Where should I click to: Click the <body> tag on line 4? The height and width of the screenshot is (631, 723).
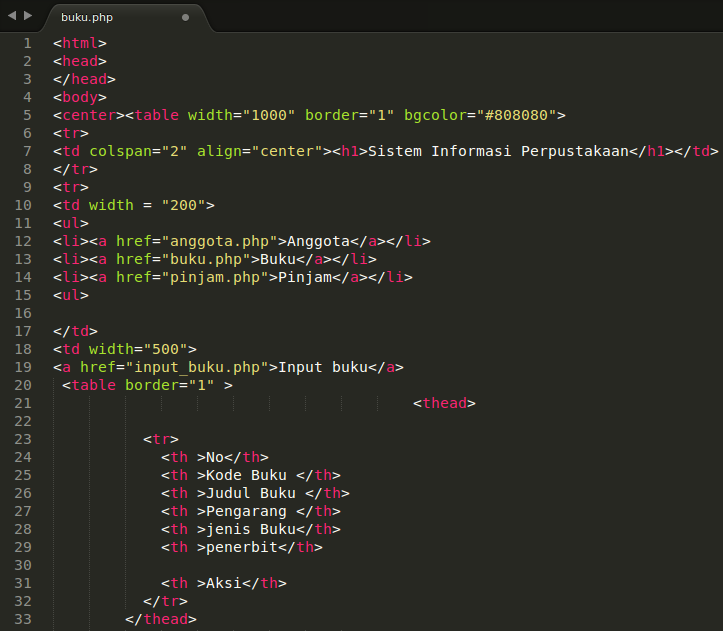pos(80,97)
